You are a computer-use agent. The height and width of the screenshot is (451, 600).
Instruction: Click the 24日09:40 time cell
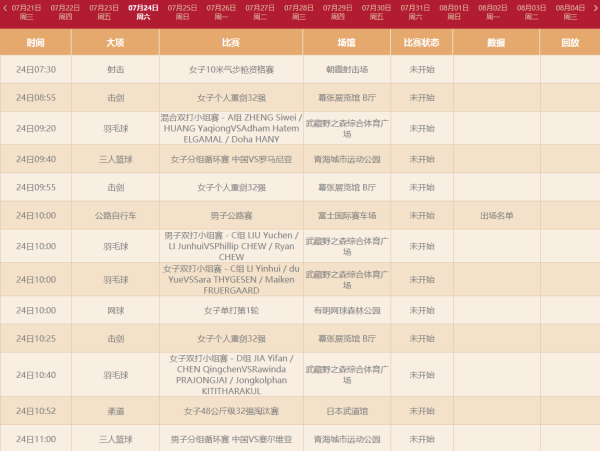click(x=36, y=159)
